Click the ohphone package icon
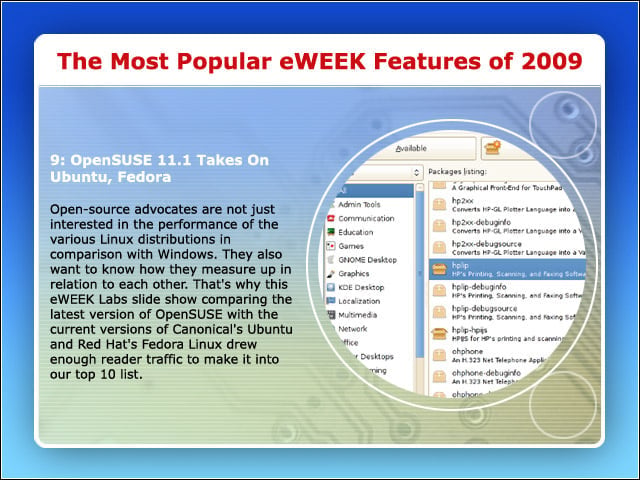Screen dimensions: 640x480 point(439,355)
